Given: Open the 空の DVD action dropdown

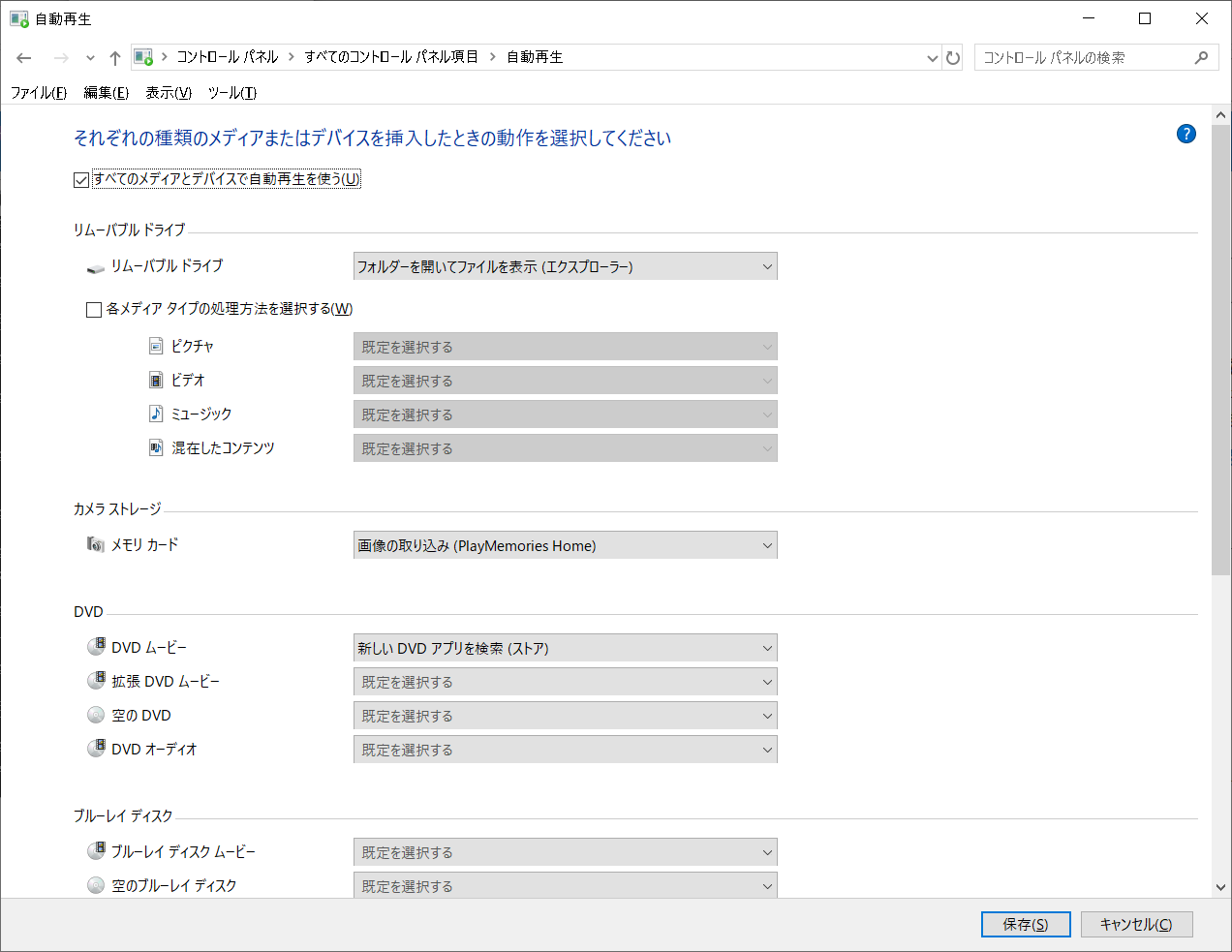Looking at the screenshot, I should tap(565, 716).
